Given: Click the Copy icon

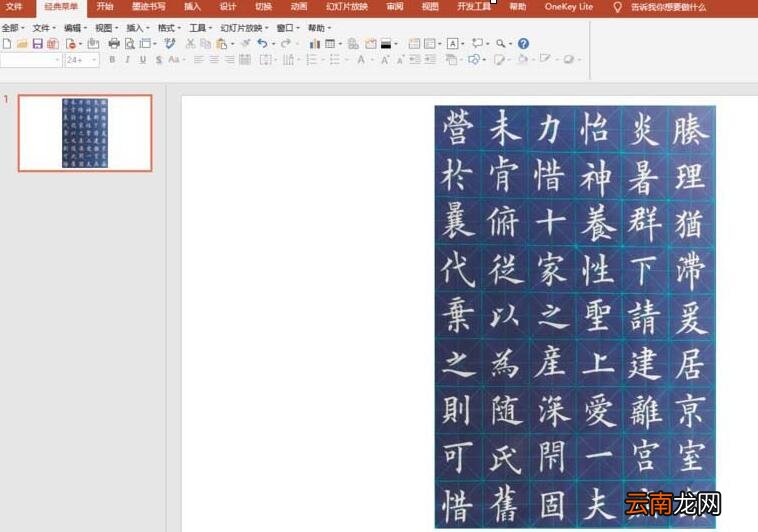Looking at the screenshot, I should [x=205, y=44].
